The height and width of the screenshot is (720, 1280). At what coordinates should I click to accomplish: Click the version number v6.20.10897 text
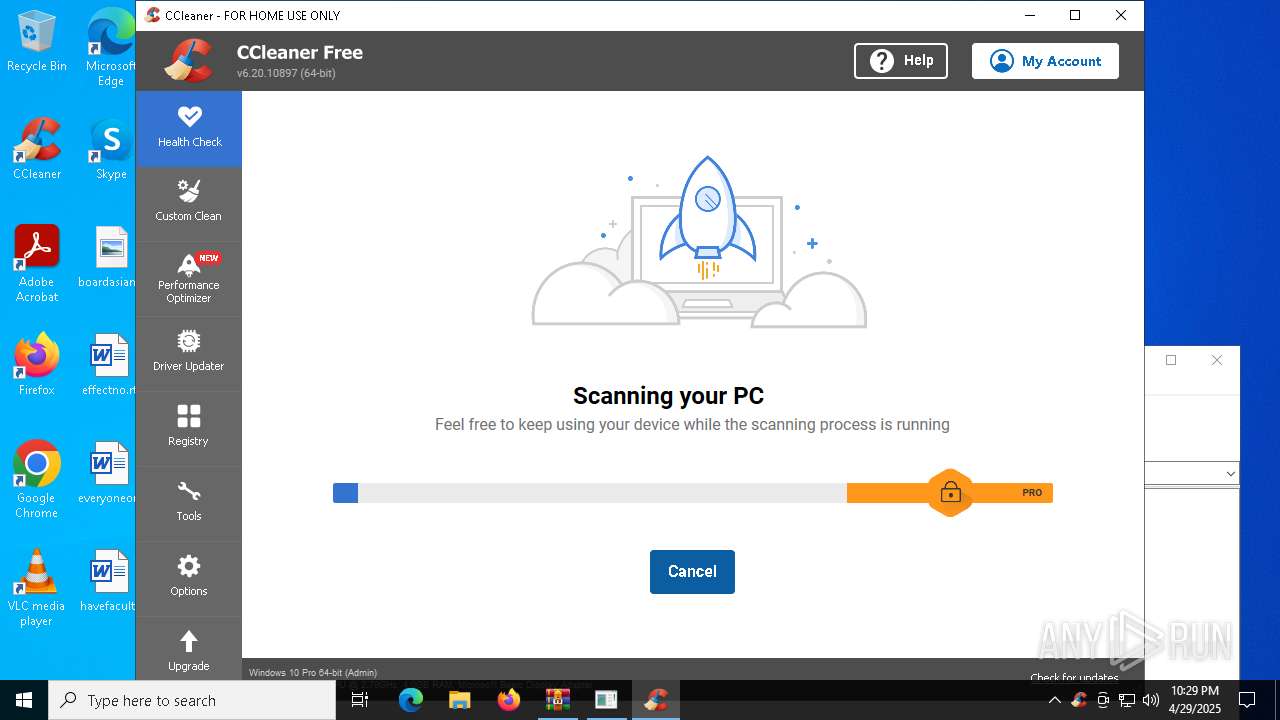click(286, 74)
